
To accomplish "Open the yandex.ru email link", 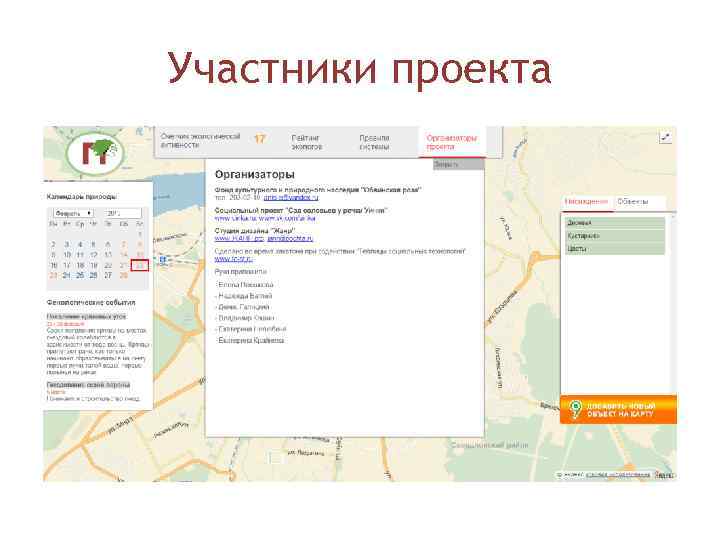I will [291, 197].
